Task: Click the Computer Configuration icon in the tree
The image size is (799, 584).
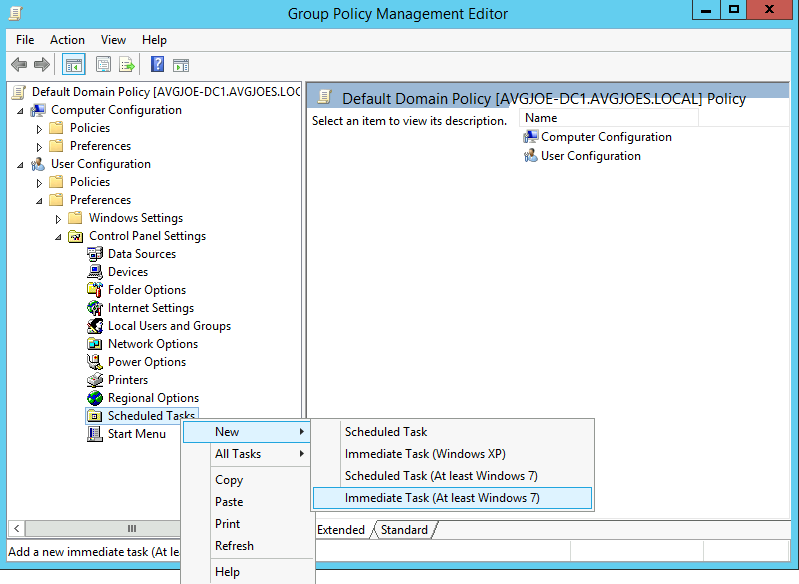Action: (x=38, y=110)
